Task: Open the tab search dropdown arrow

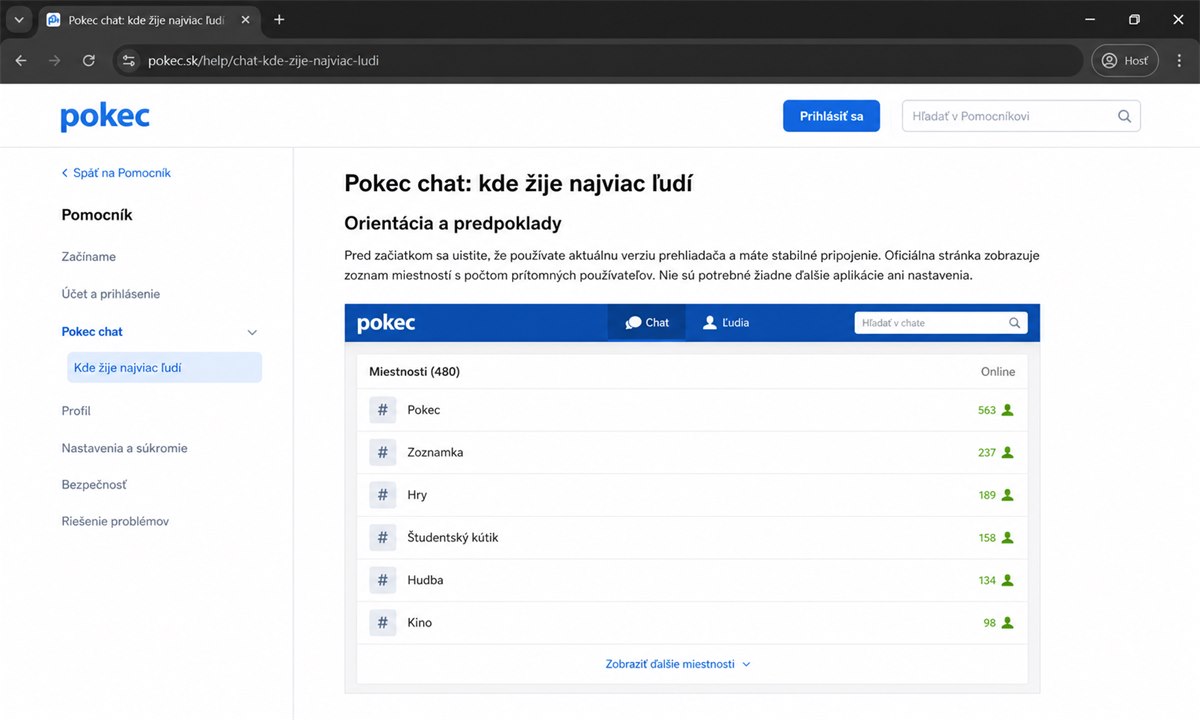Action: 18,20
